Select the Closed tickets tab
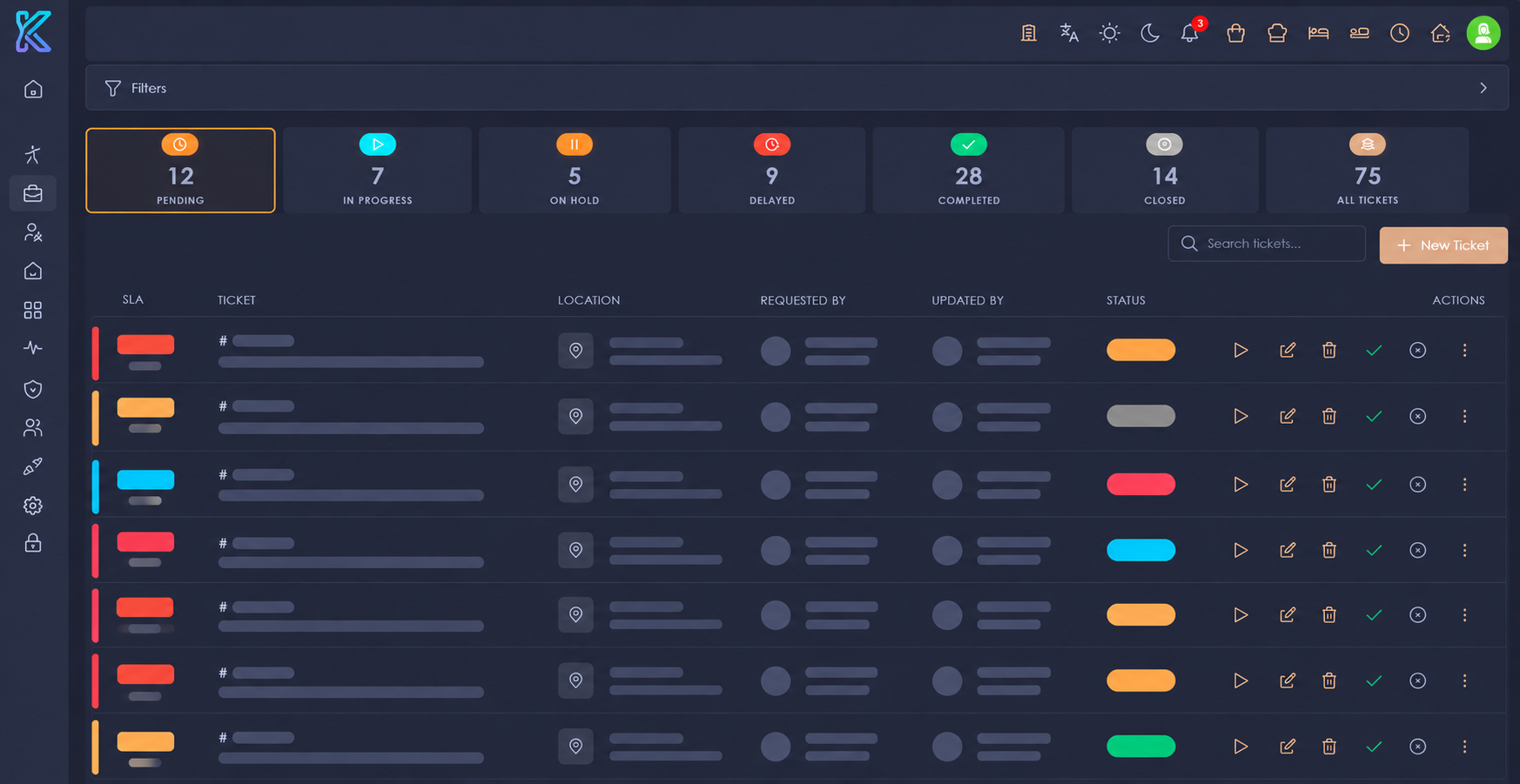1520x784 pixels. click(1165, 171)
